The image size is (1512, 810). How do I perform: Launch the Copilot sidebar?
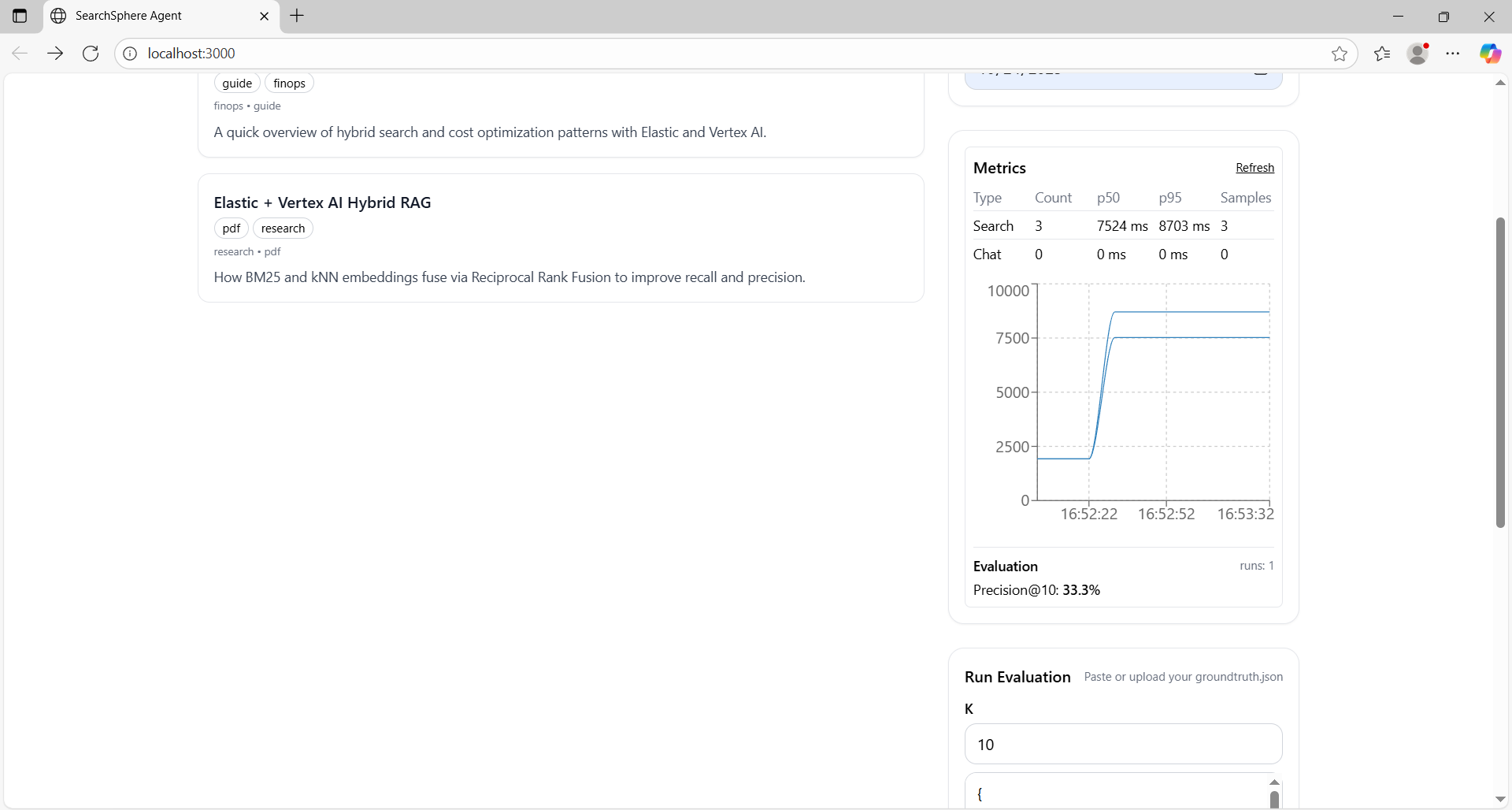1490,54
